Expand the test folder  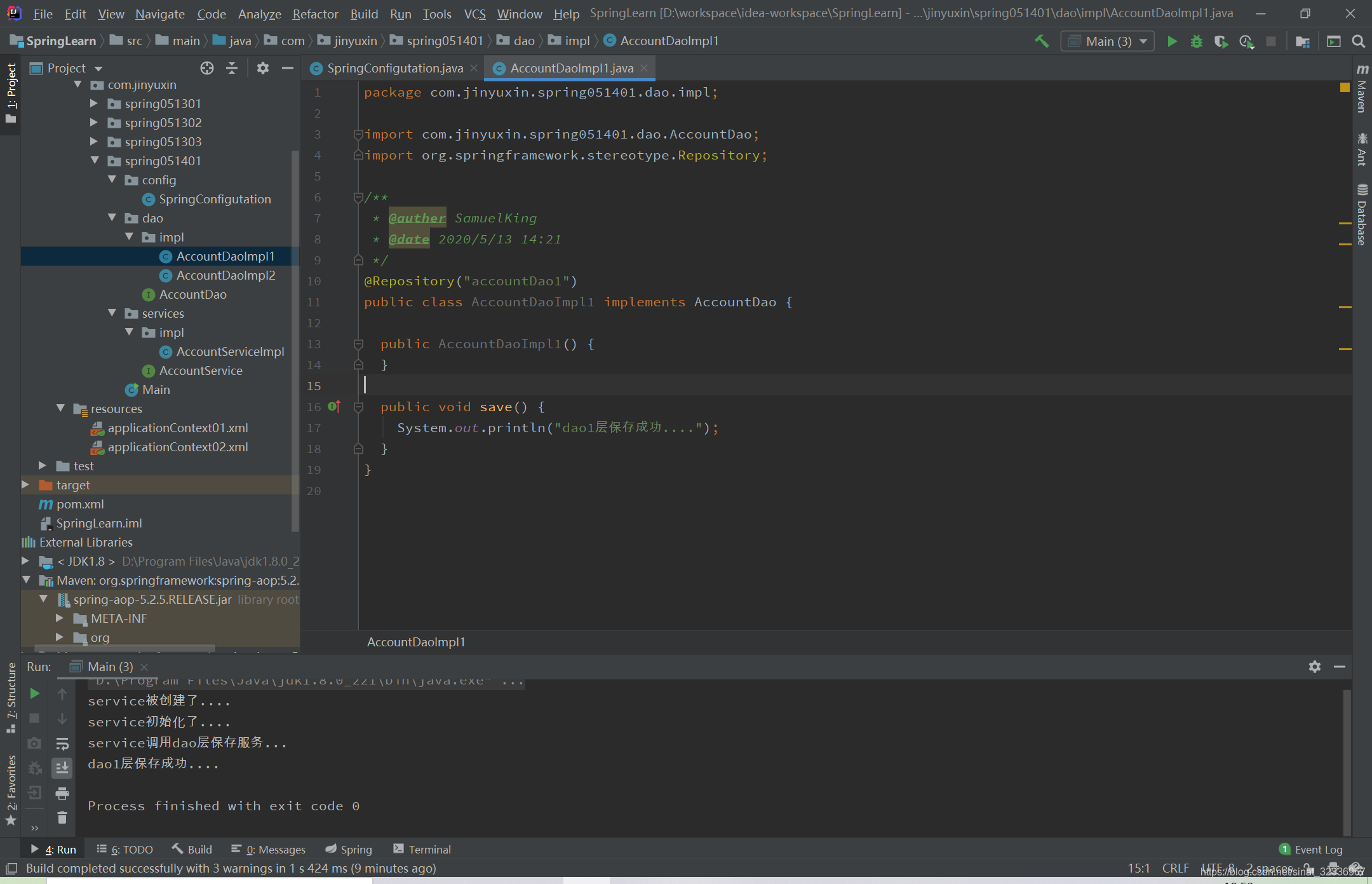43,465
